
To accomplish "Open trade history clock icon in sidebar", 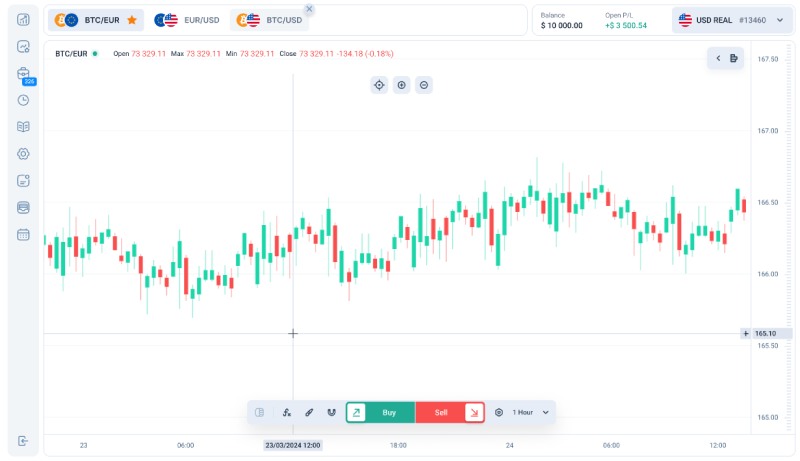I will point(23,100).
